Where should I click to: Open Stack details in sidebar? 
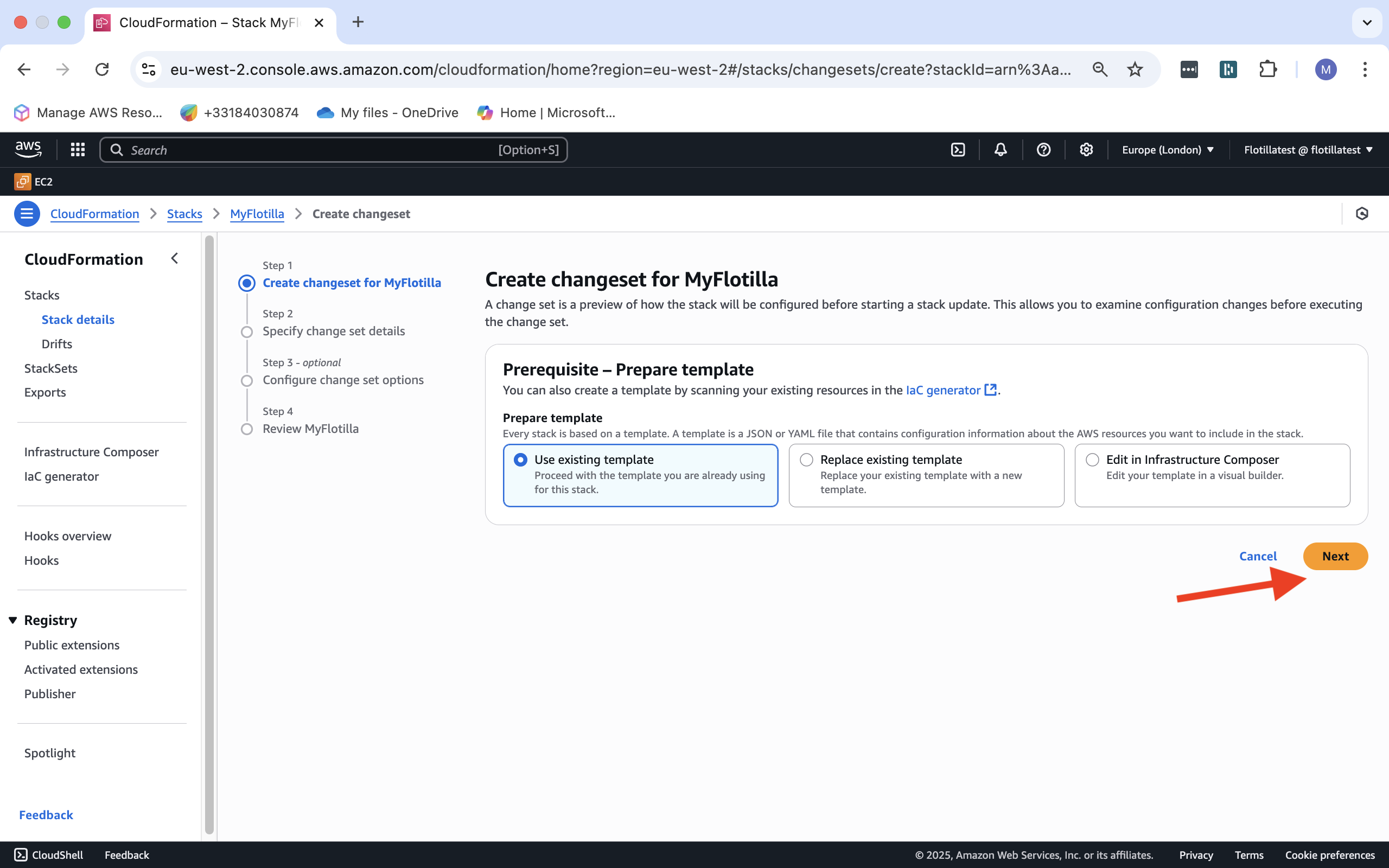[78, 320]
